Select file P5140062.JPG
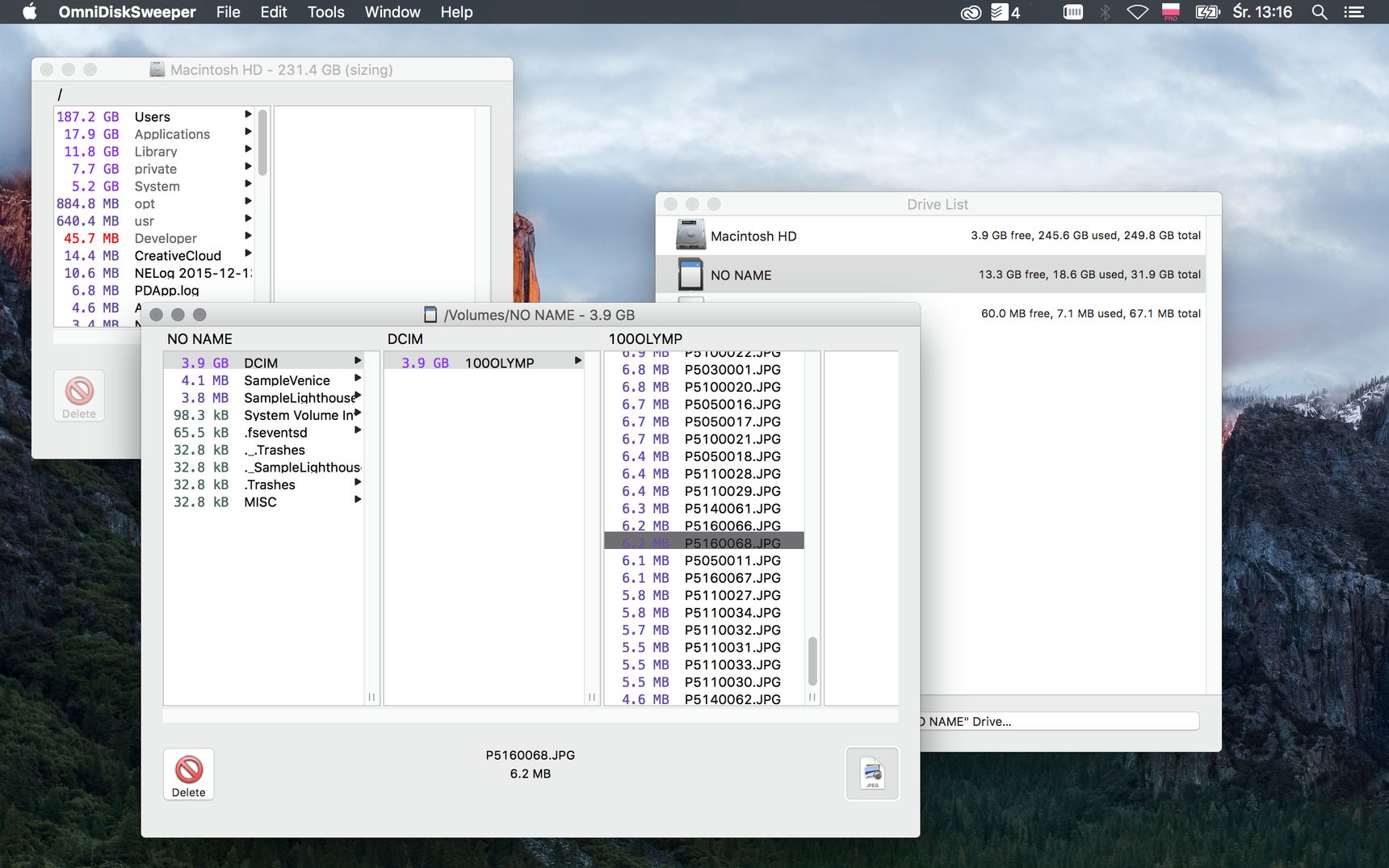 pyautogui.click(x=704, y=699)
